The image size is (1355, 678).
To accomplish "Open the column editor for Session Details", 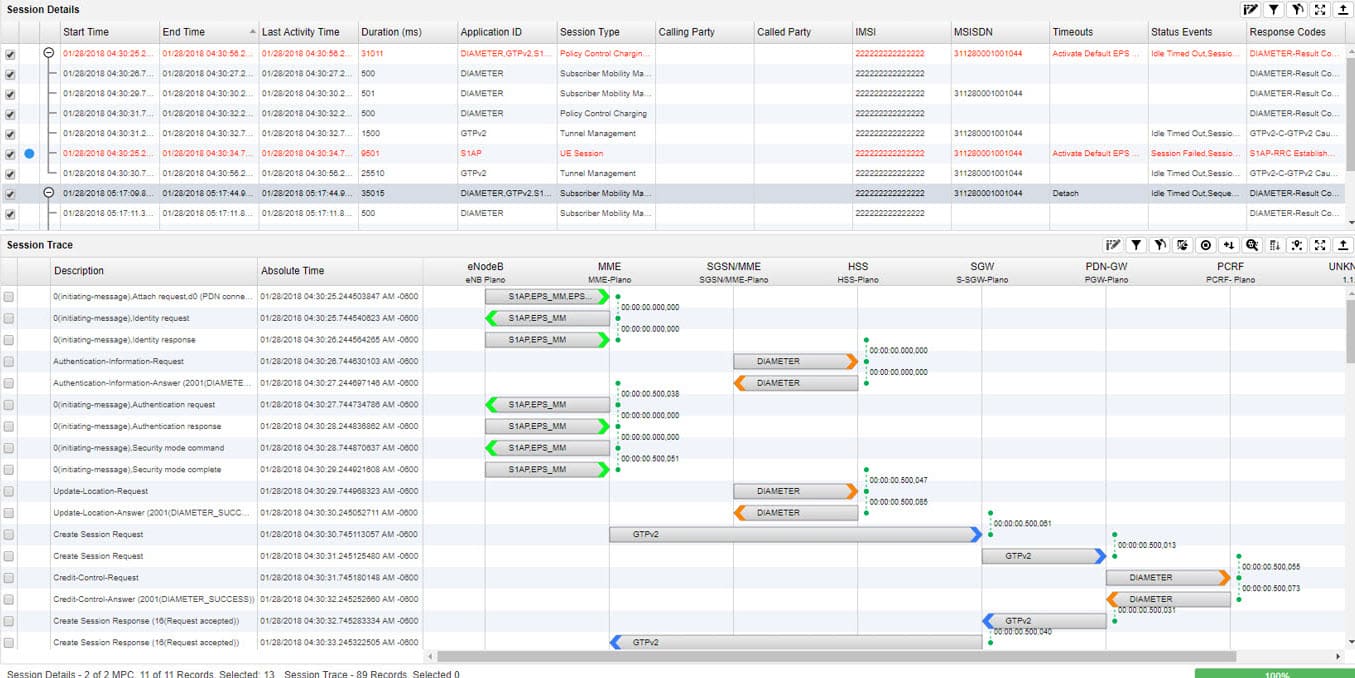I will pyautogui.click(x=1251, y=9).
